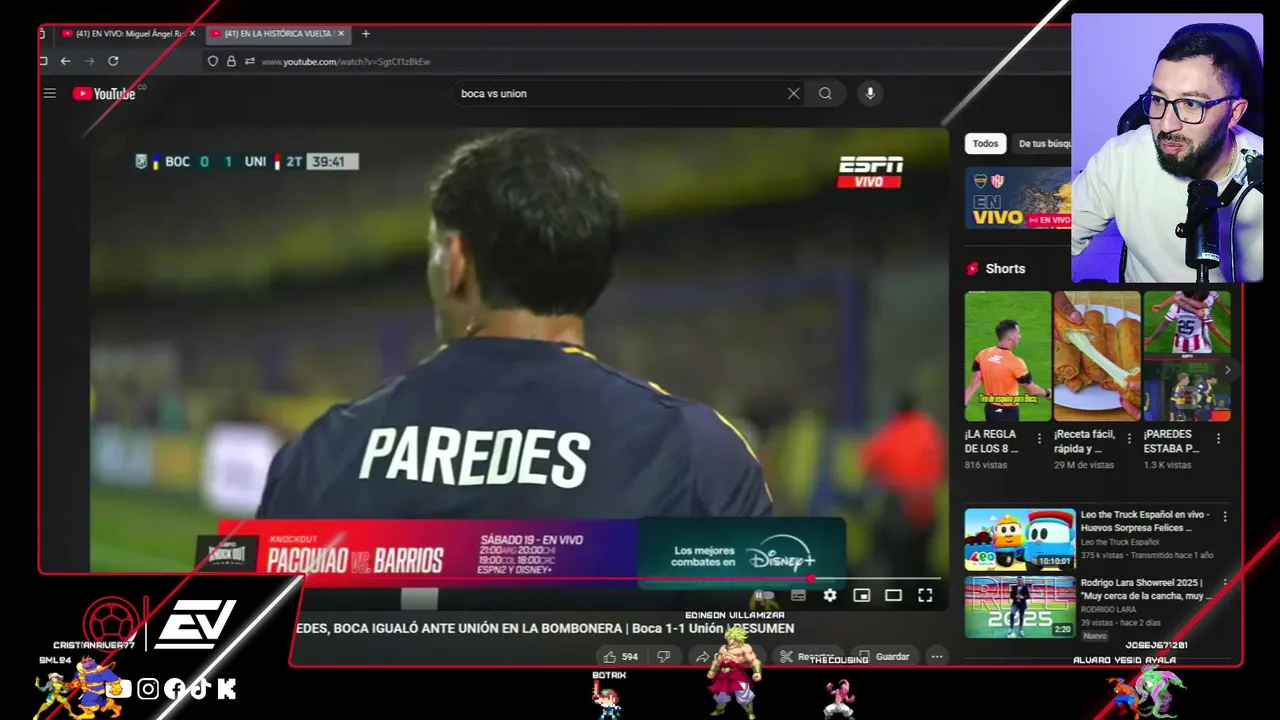Select the De tus búsquedas chip
The height and width of the screenshot is (720, 1280).
(x=1043, y=143)
